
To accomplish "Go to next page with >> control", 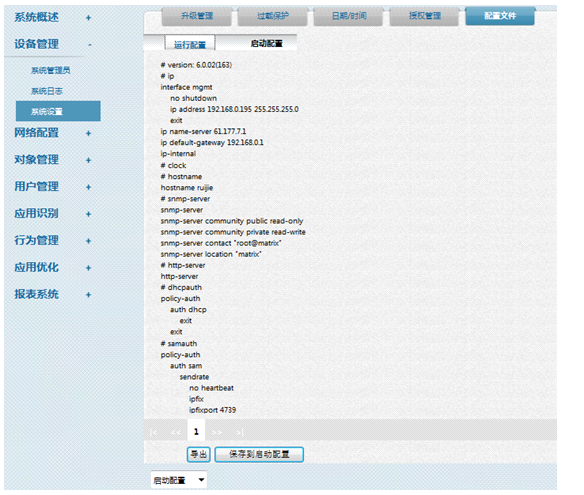I will click(217, 432).
